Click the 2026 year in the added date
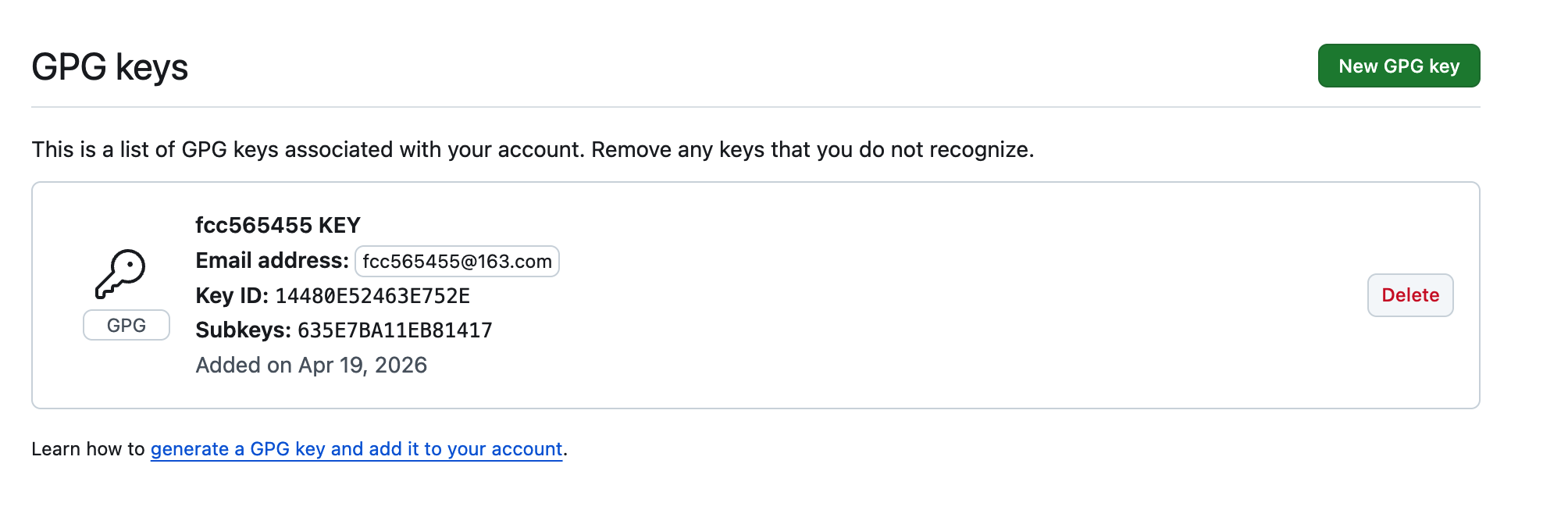Image resolution: width=1568 pixels, height=528 pixels. [401, 366]
